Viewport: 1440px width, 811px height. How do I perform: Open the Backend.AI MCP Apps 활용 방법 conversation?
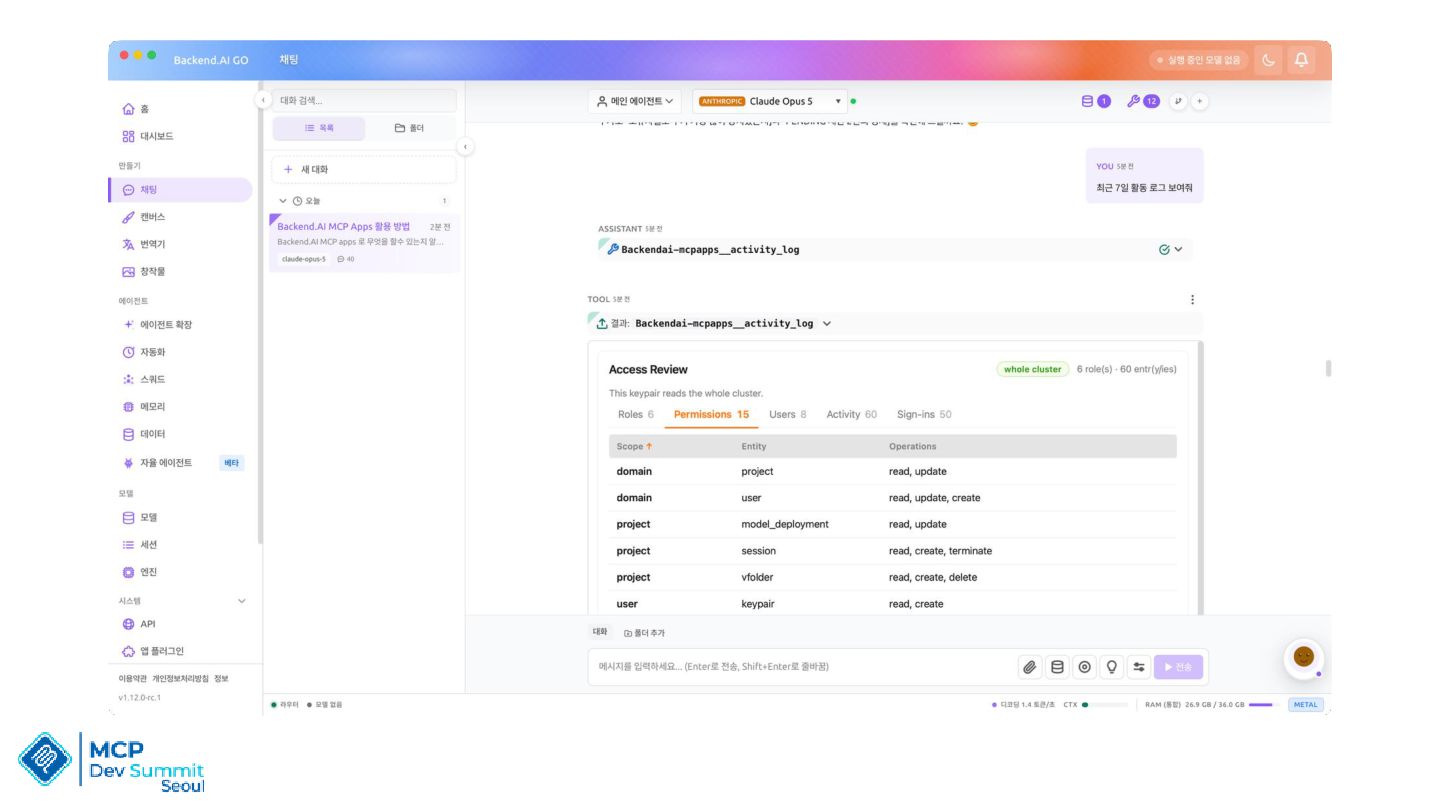tap(364, 243)
